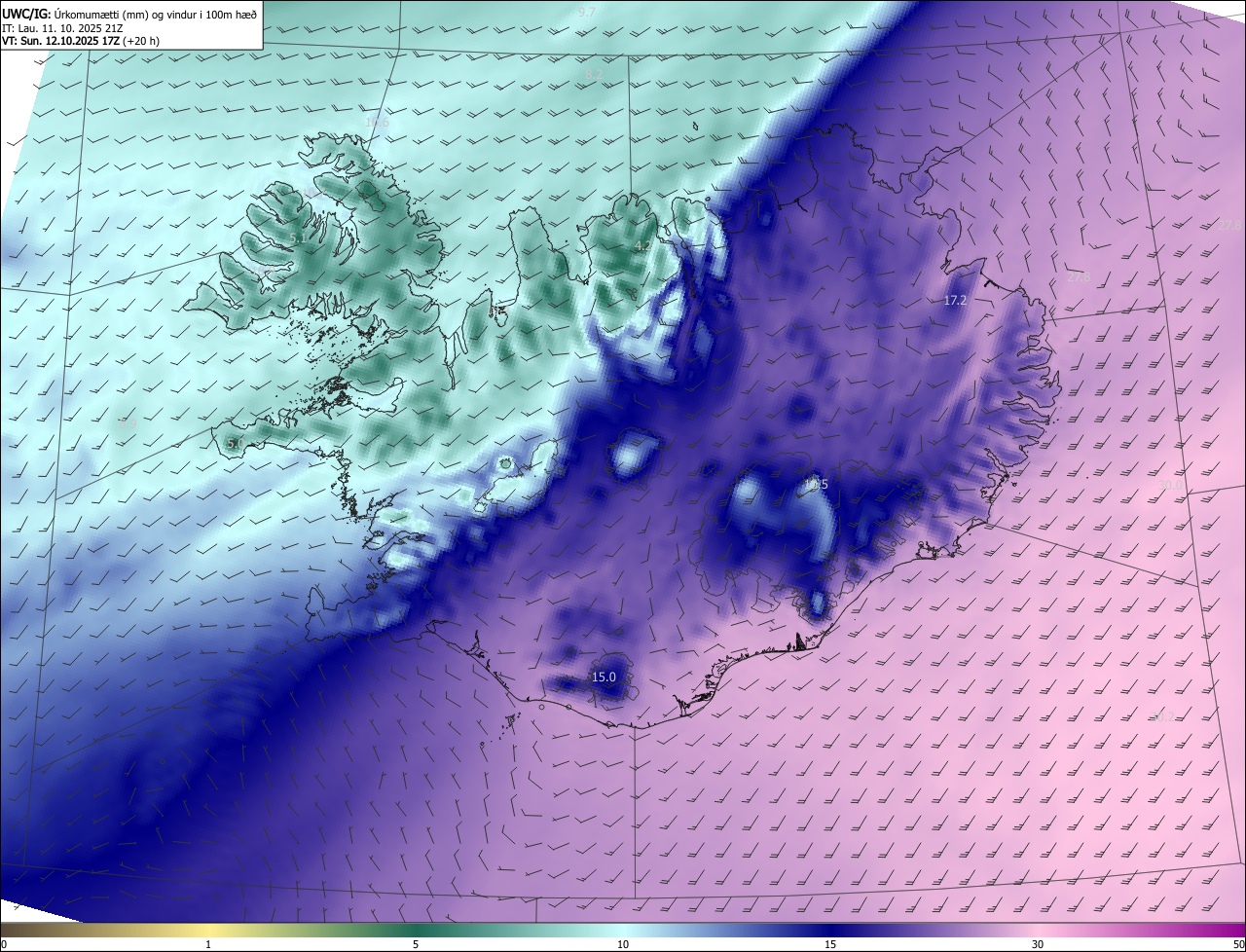The height and width of the screenshot is (952, 1246).
Task: Click the 5.1 value label on the map
Action: tap(299, 237)
